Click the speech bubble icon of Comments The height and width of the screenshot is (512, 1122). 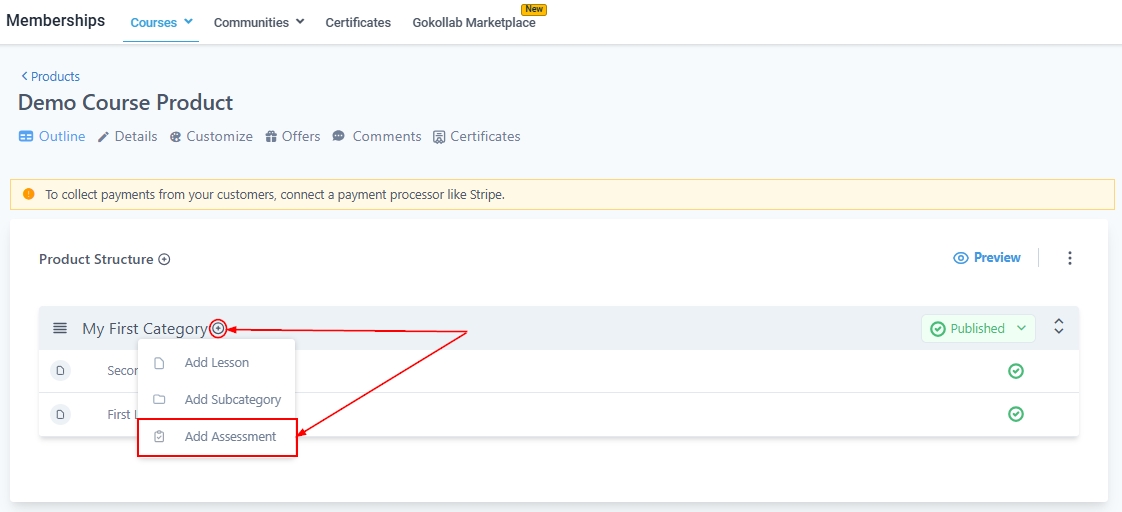tap(339, 136)
